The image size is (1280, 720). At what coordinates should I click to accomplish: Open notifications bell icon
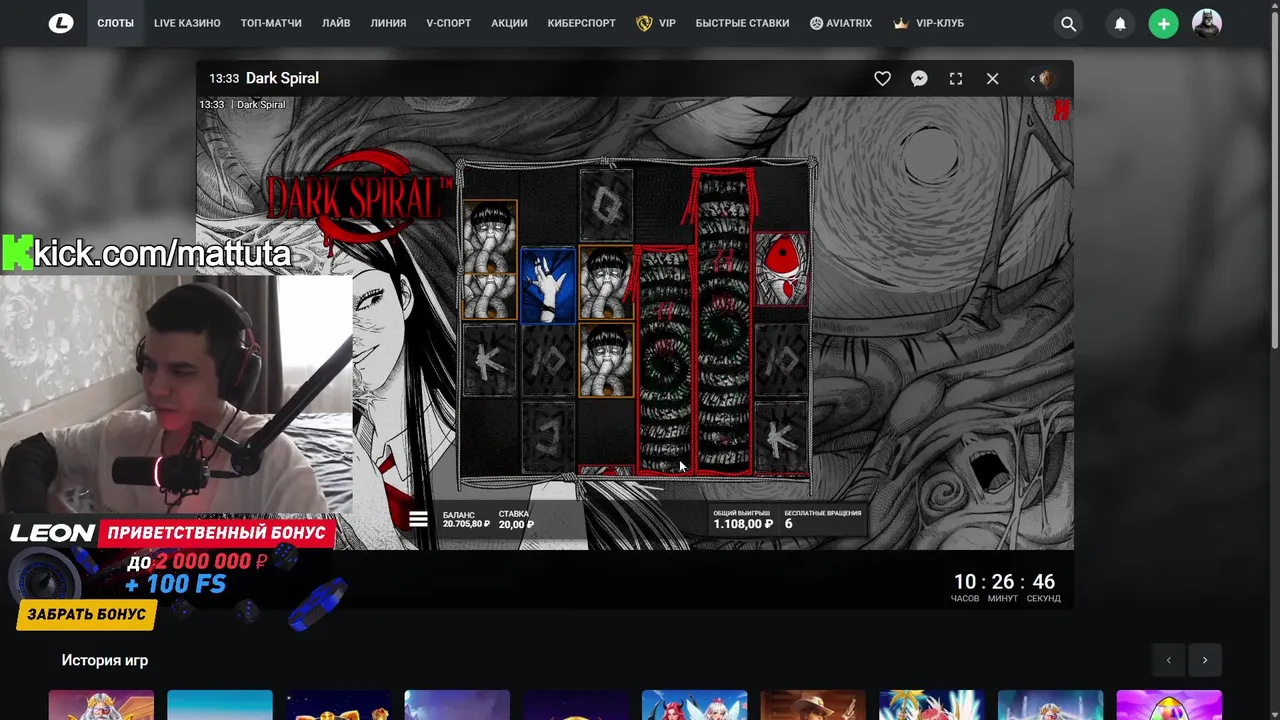pos(1120,24)
